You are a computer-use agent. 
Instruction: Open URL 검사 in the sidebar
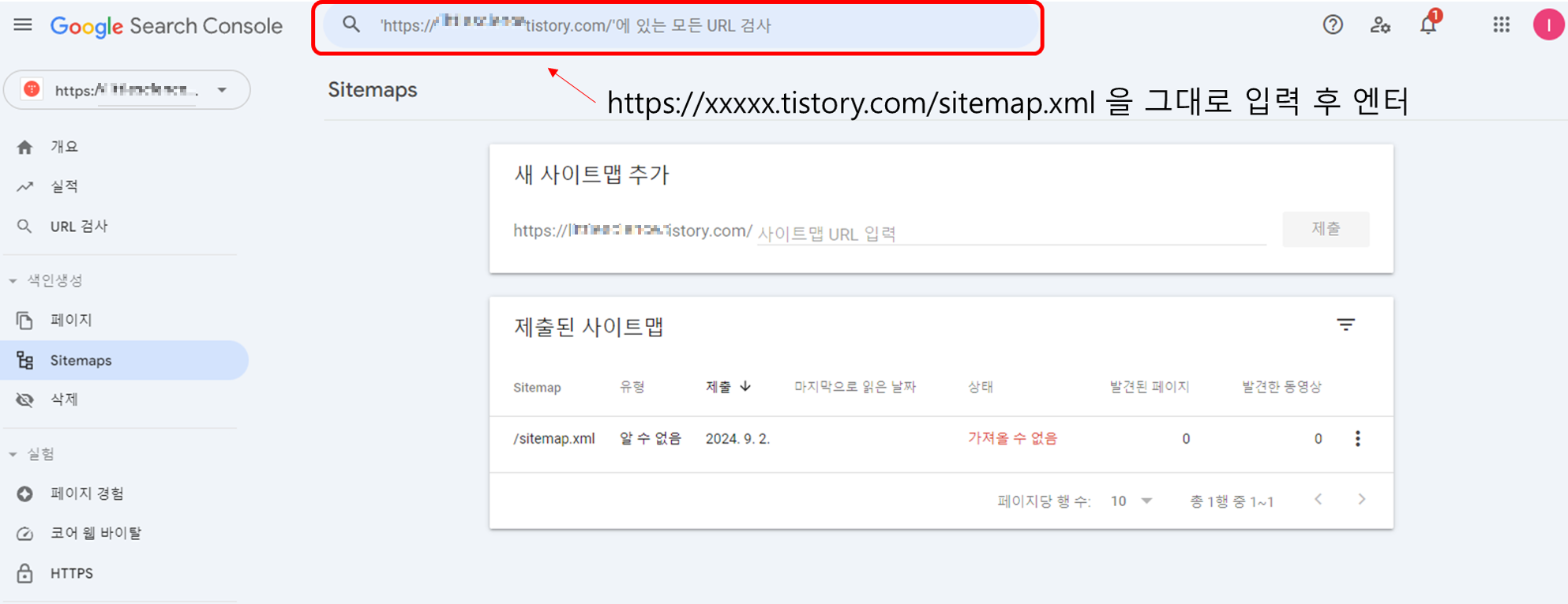[x=79, y=227]
